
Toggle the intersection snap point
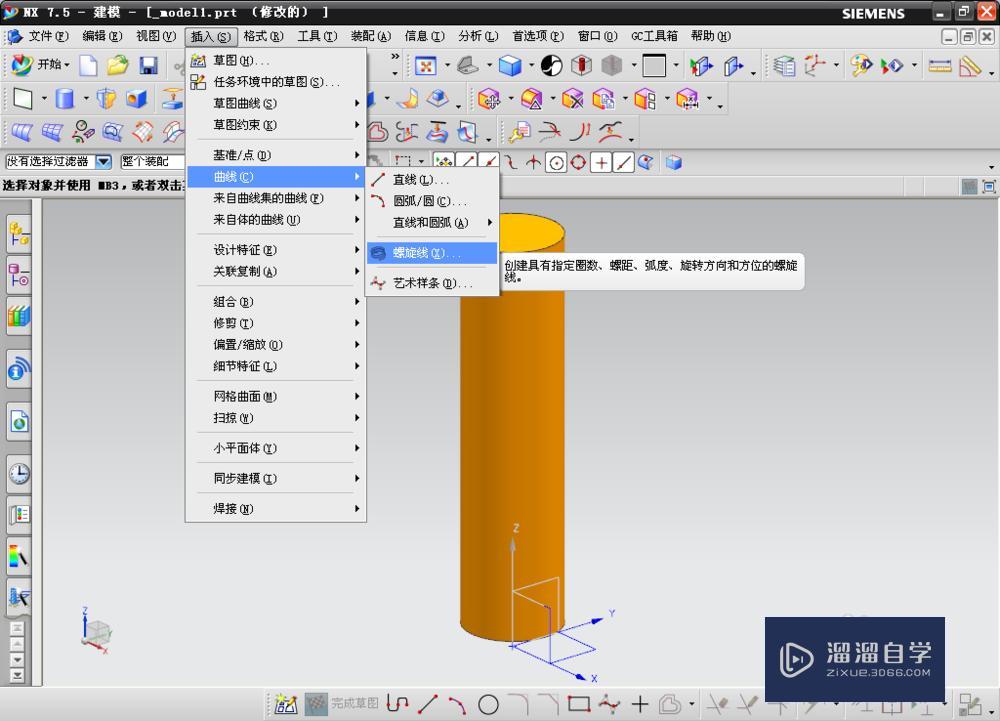(533, 163)
